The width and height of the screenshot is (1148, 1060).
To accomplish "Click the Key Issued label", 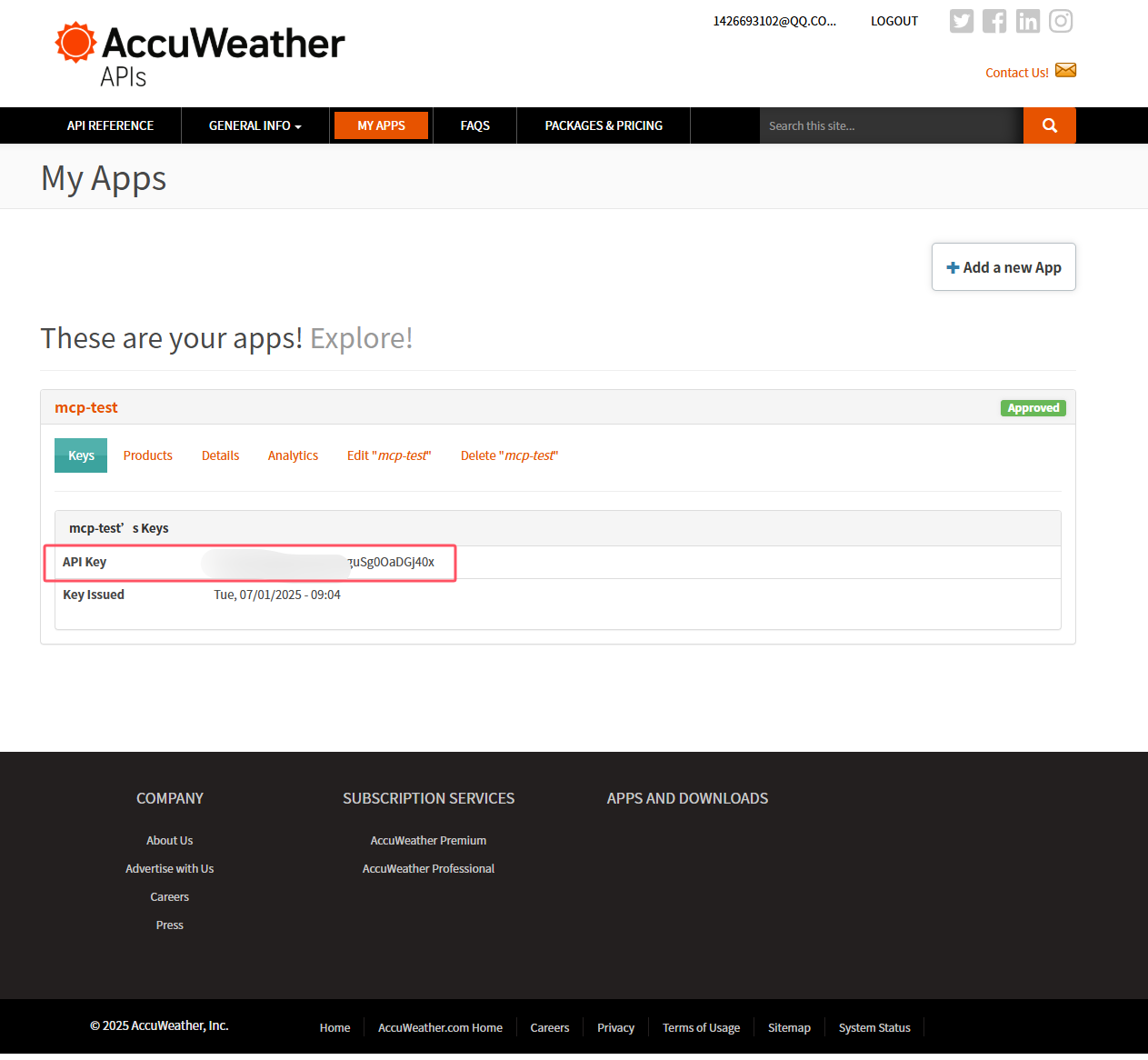I will pos(94,595).
